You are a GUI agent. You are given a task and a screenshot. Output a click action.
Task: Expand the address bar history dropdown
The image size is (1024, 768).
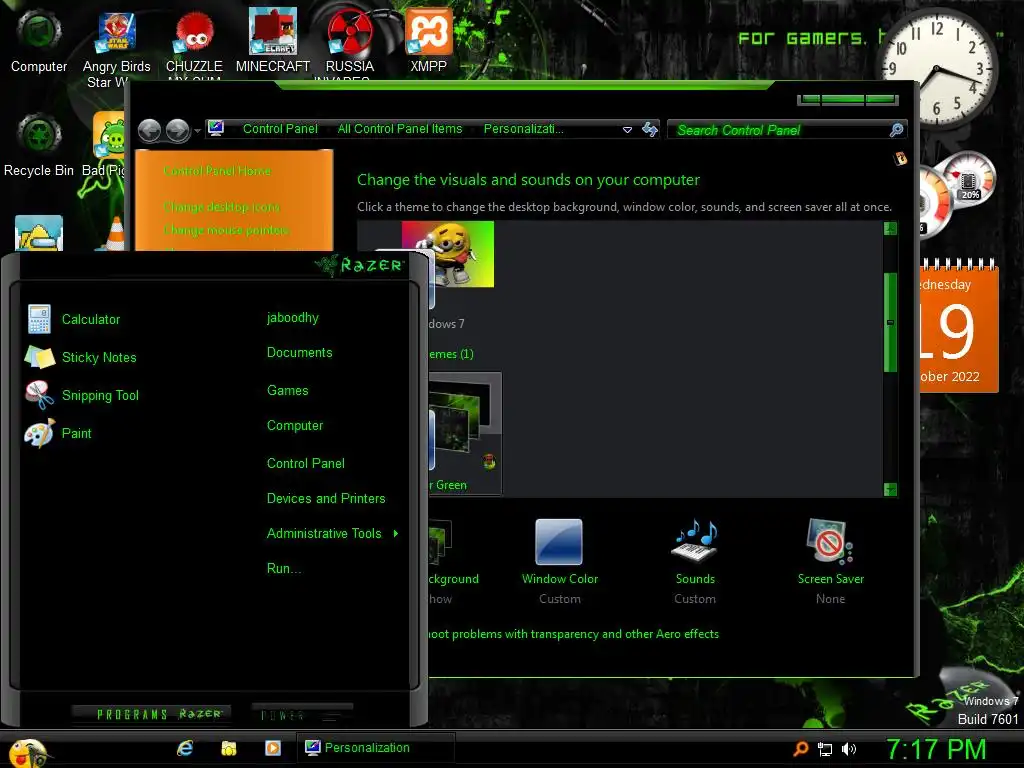(627, 129)
